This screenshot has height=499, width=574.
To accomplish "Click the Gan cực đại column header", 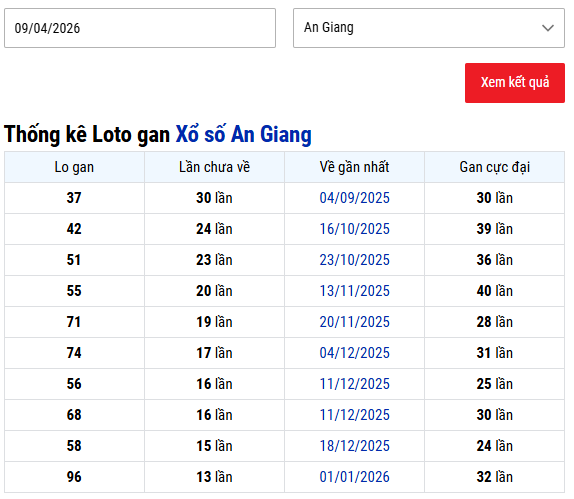I will tap(495, 167).
